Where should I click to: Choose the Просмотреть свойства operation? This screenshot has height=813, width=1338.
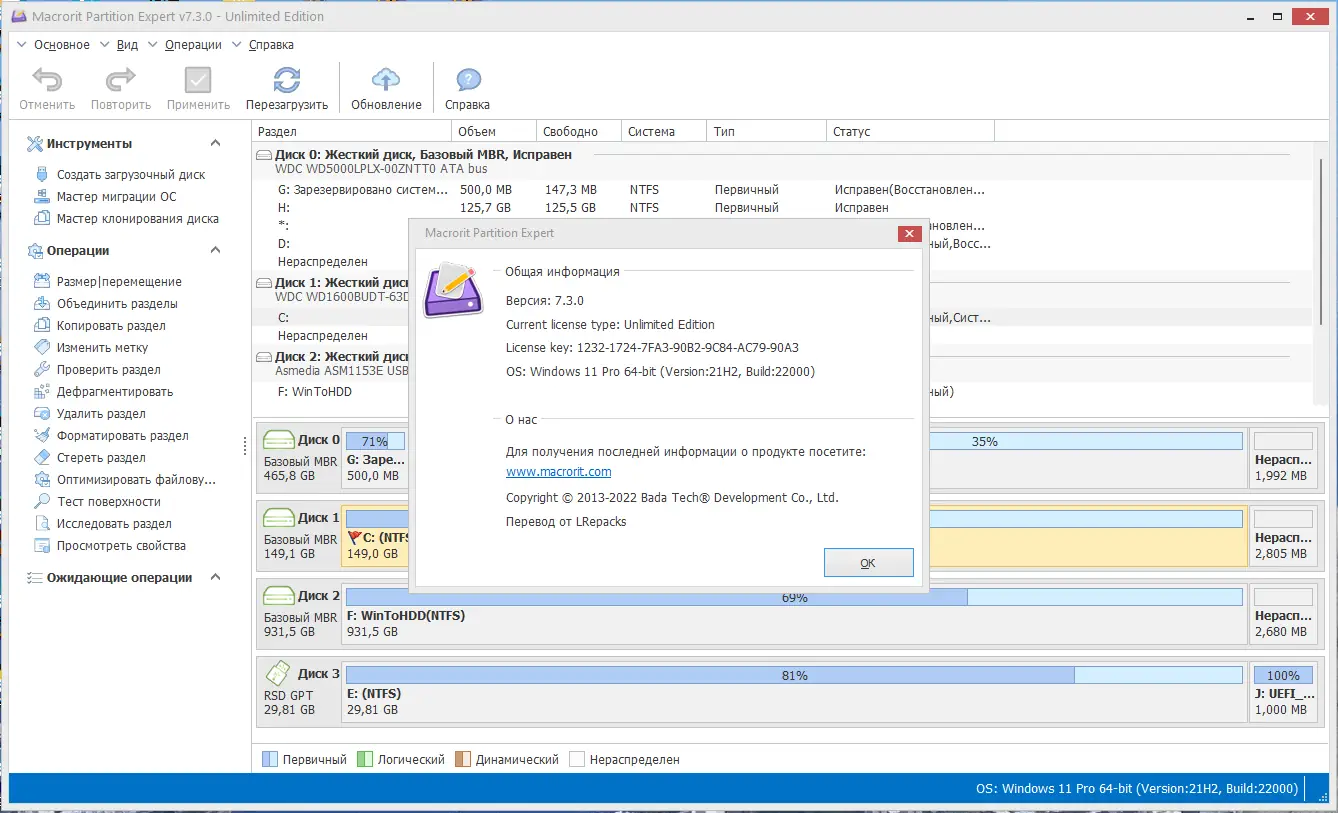pyautogui.click(x=121, y=546)
